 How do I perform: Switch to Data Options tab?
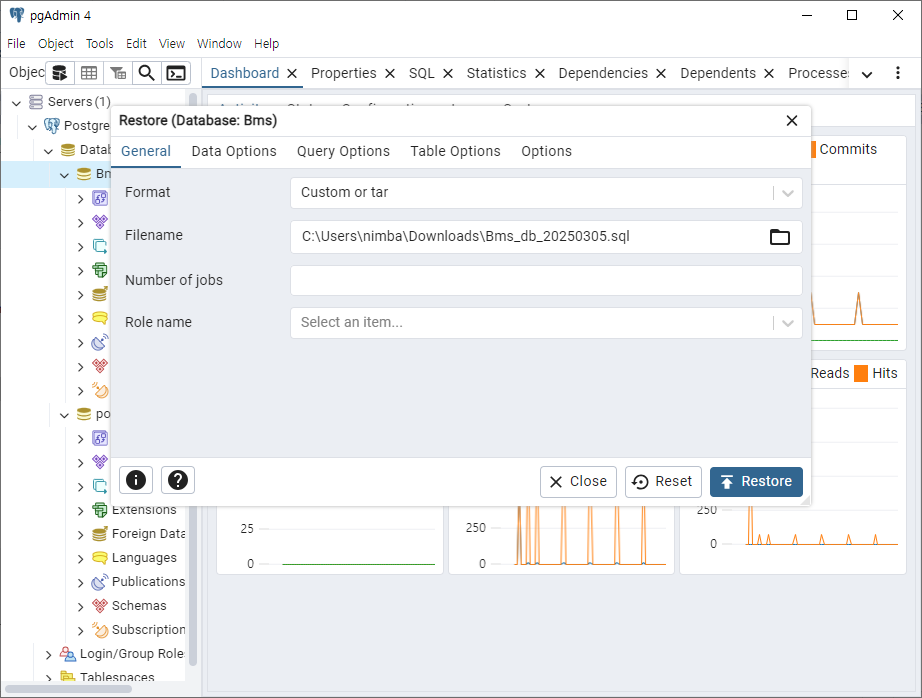234,151
